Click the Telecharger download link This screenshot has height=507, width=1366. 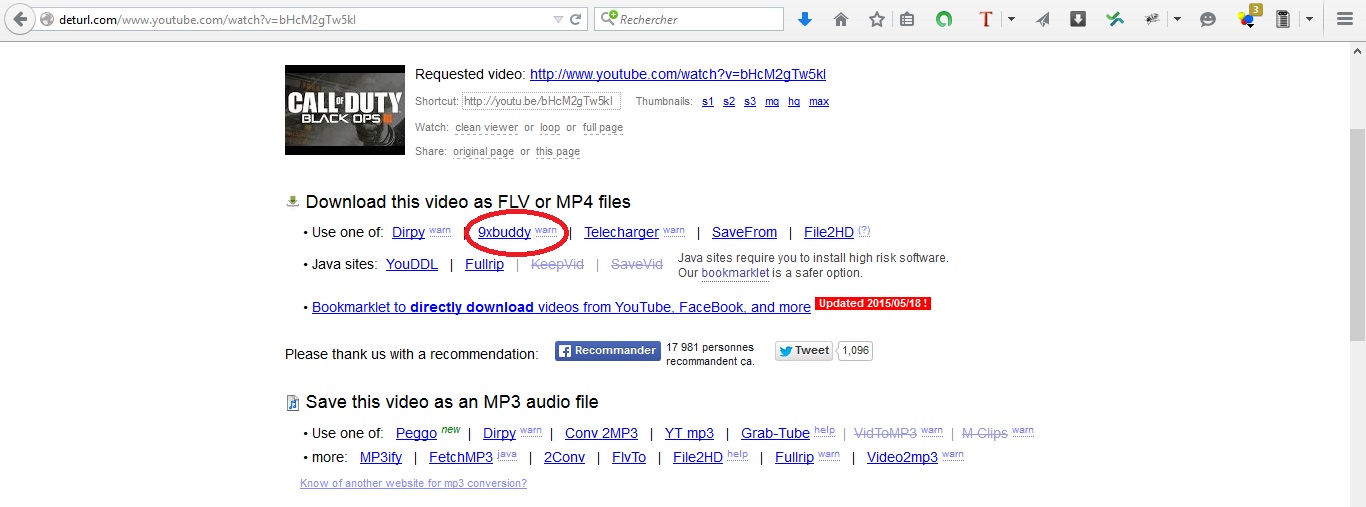[x=621, y=232]
